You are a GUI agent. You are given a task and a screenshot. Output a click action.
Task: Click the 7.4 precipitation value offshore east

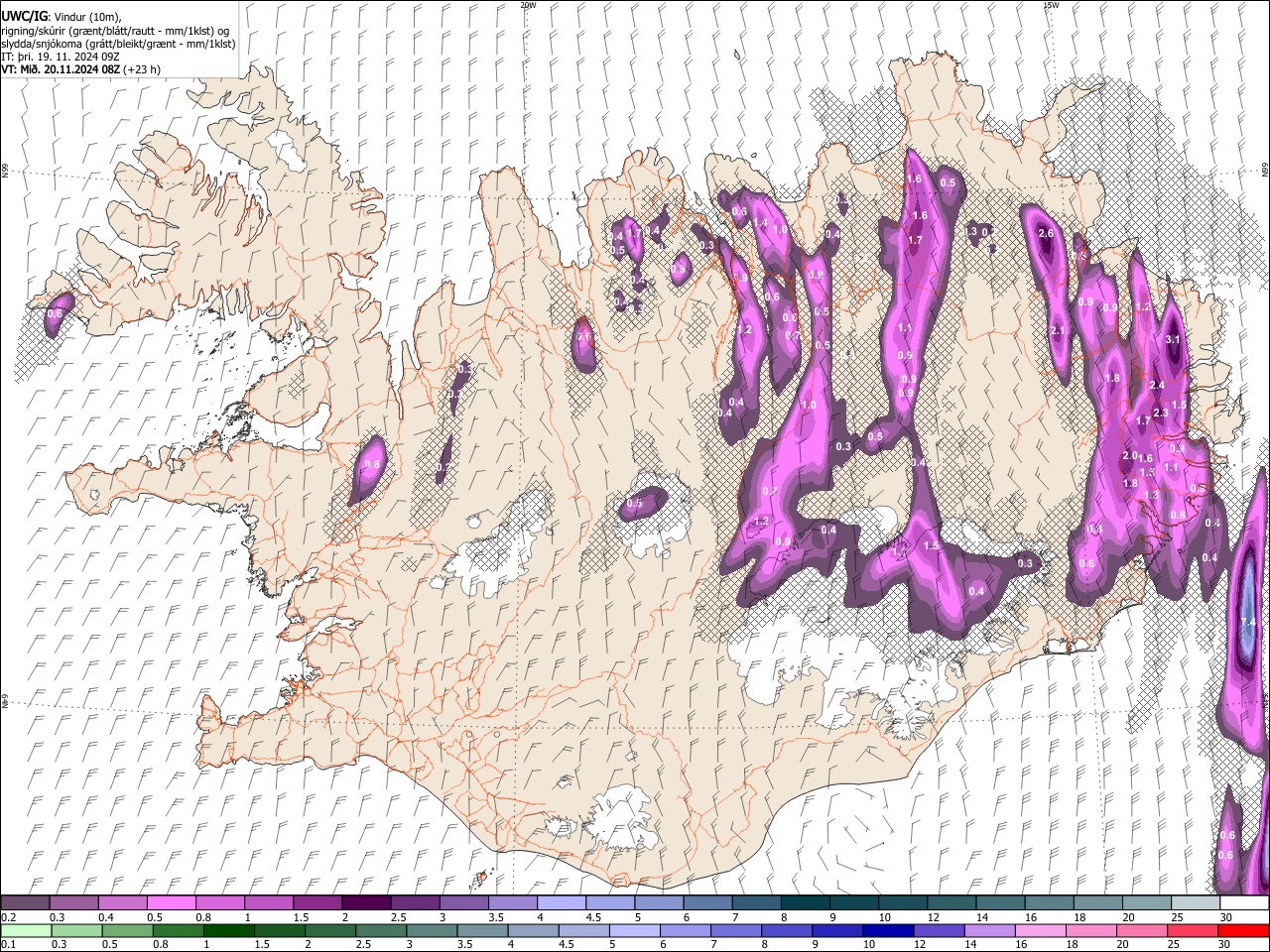(x=1248, y=622)
